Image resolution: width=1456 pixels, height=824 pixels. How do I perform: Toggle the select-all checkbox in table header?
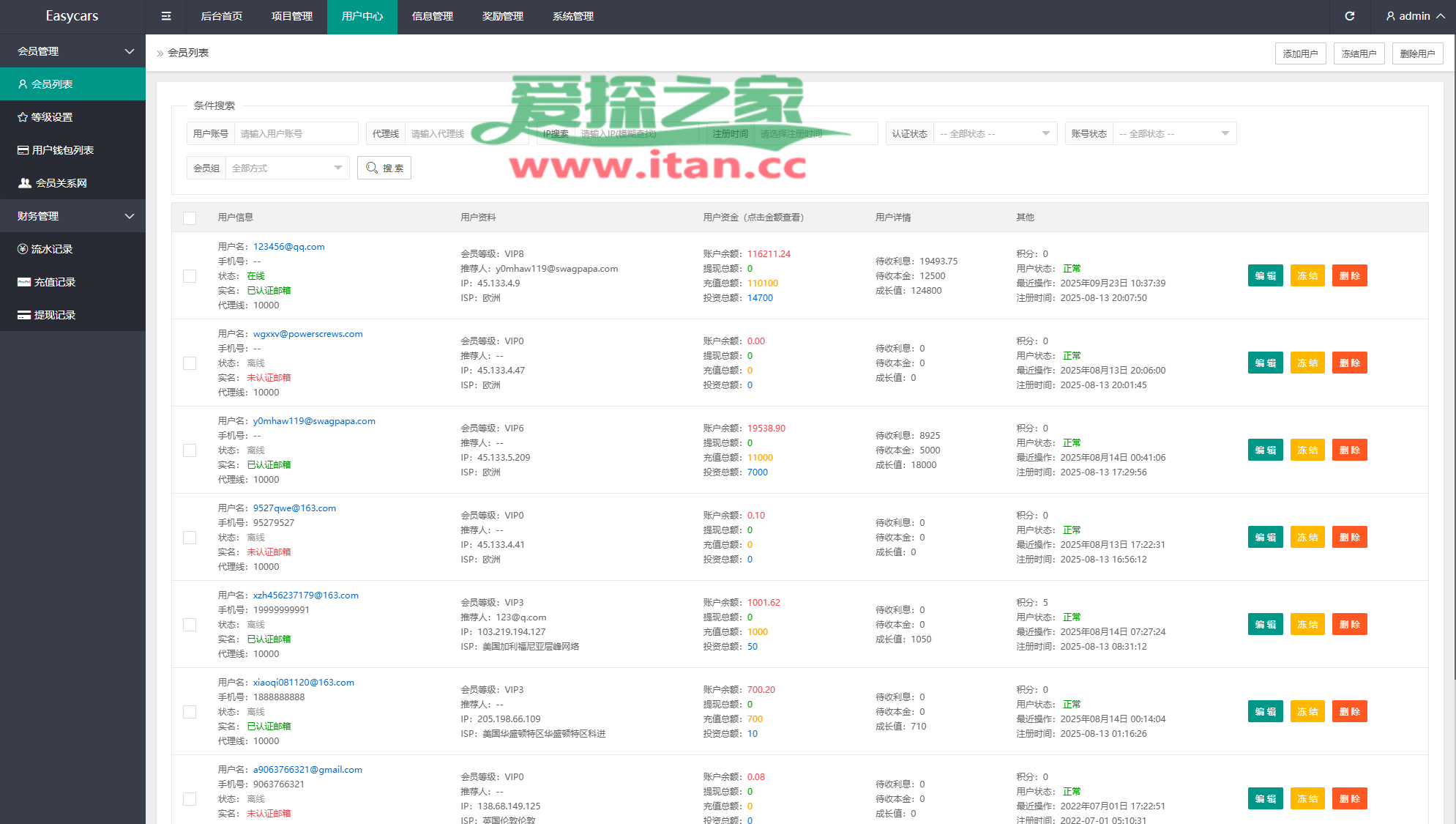[x=190, y=218]
